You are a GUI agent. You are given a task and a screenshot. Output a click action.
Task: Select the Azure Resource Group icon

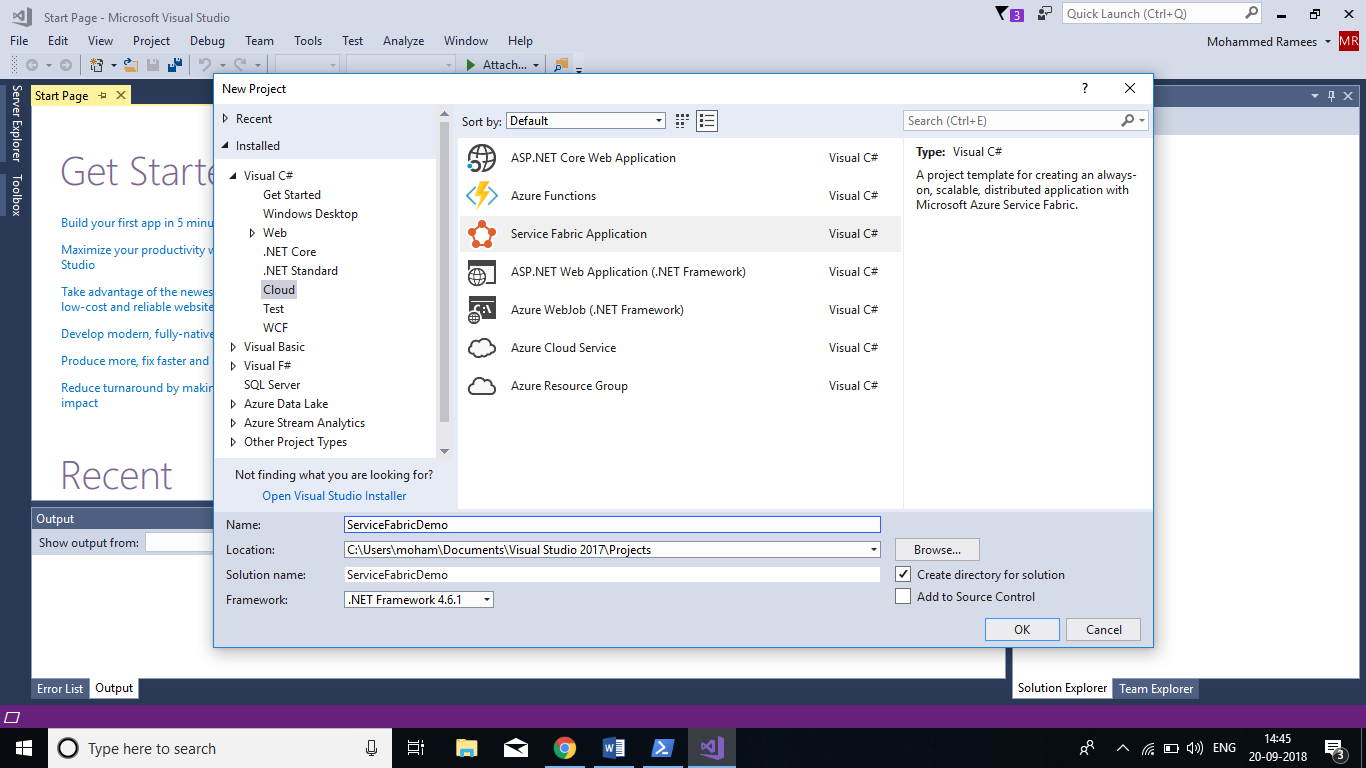point(482,386)
